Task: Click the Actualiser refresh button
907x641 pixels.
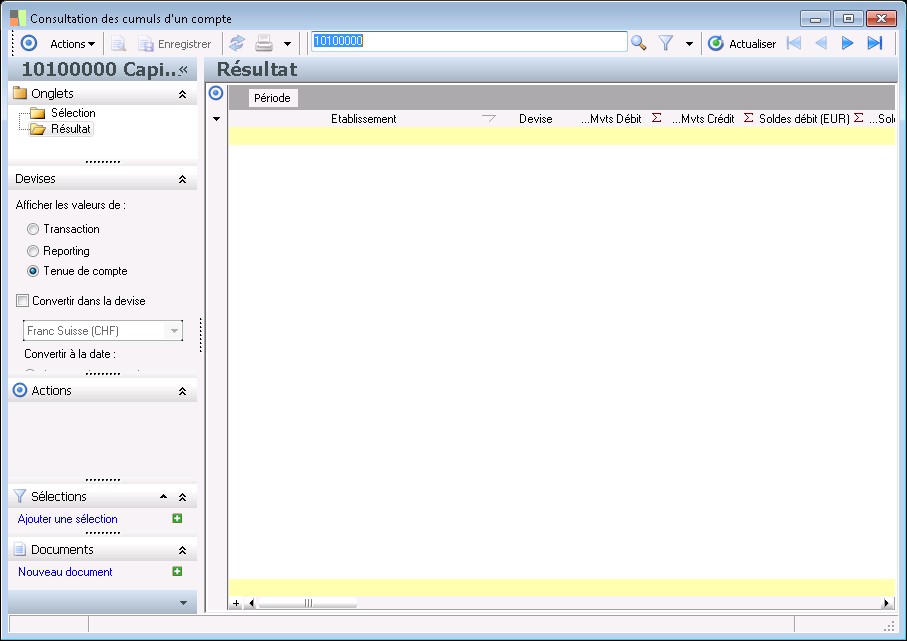Action: (741, 43)
